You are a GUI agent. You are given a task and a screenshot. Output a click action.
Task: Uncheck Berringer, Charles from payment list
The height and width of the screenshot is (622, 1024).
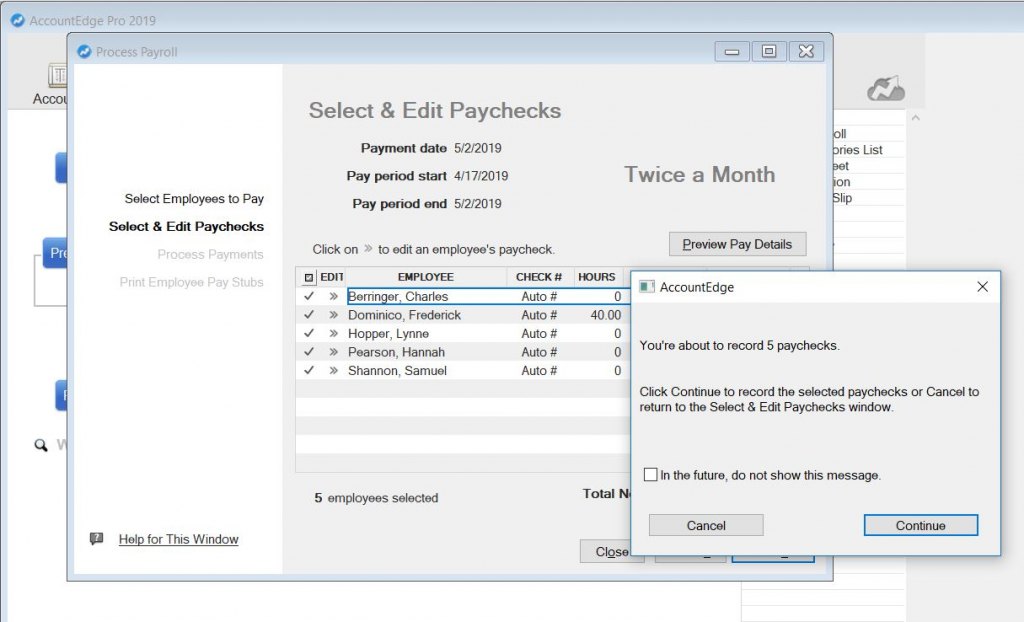[x=308, y=296]
